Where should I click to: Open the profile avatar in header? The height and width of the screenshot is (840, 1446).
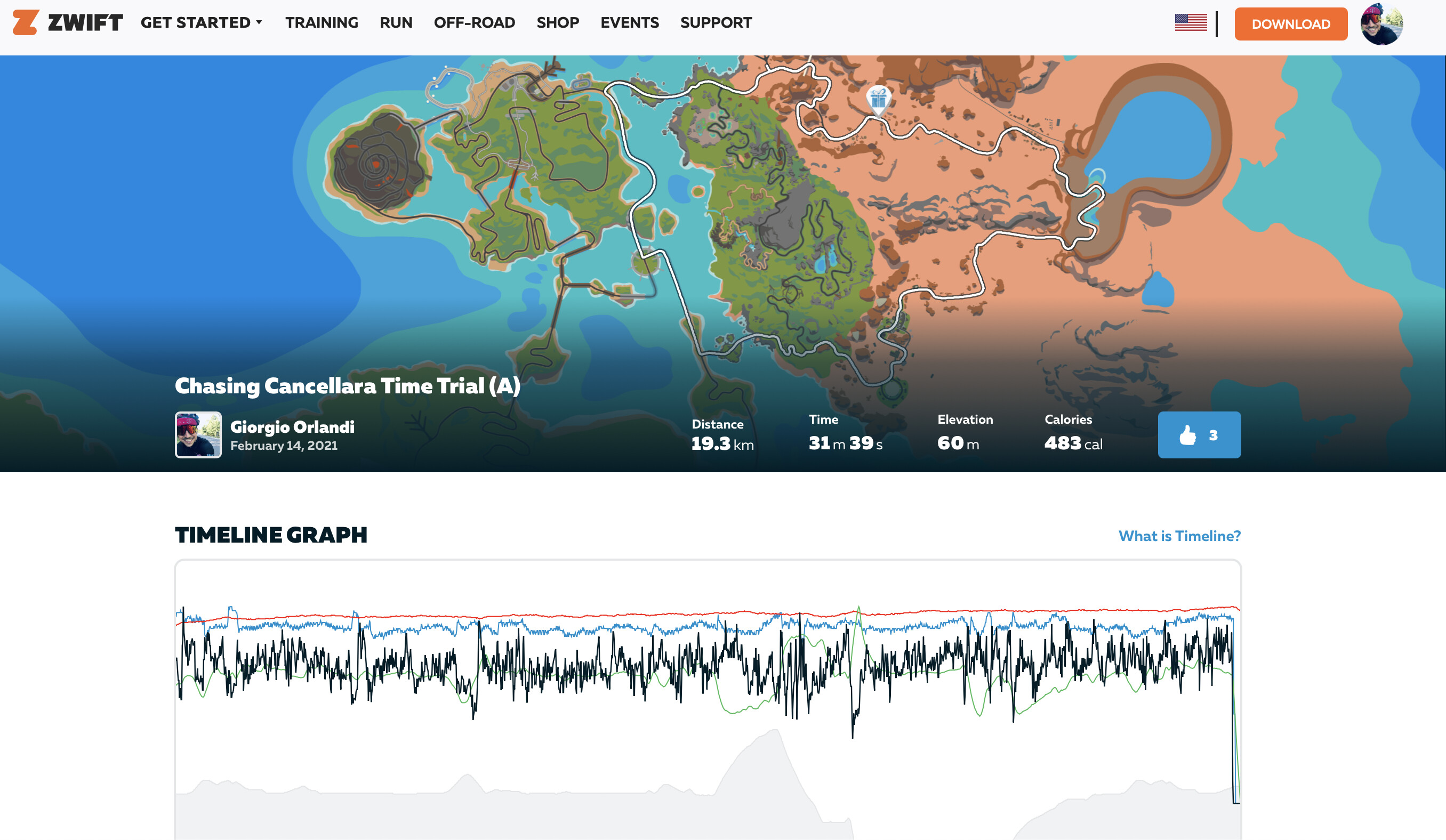1381,24
